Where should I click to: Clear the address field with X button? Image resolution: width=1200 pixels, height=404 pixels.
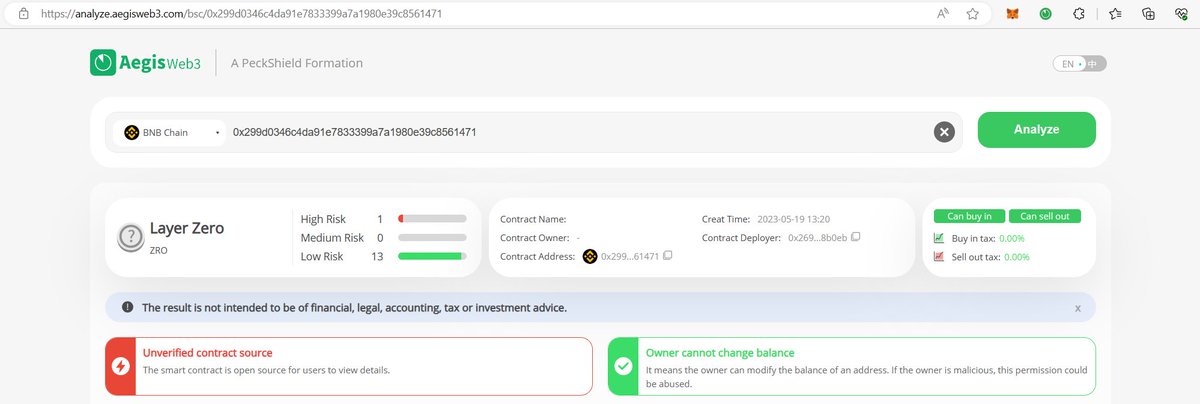pos(944,132)
